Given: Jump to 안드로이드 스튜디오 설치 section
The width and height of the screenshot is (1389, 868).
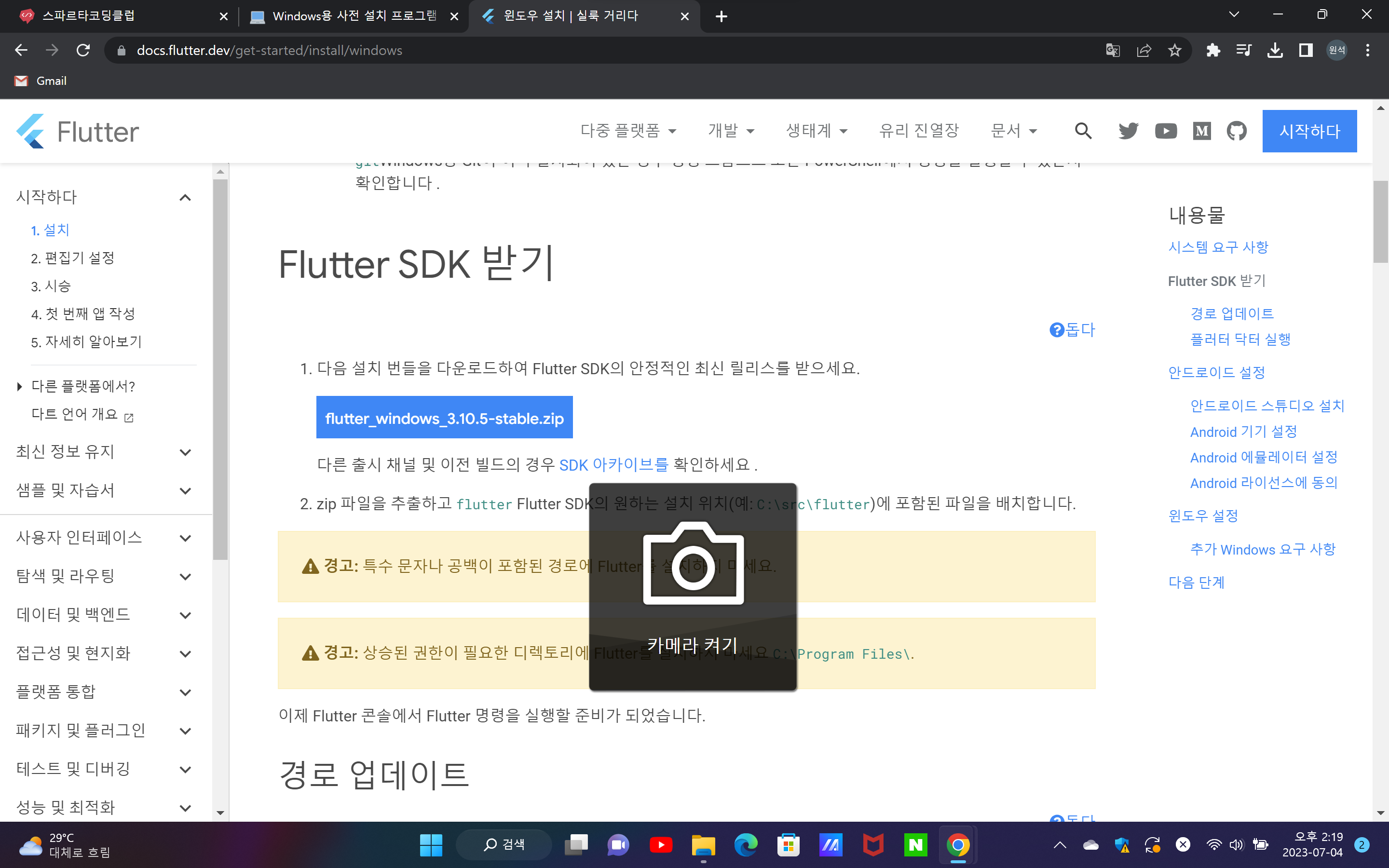Looking at the screenshot, I should click(1267, 406).
